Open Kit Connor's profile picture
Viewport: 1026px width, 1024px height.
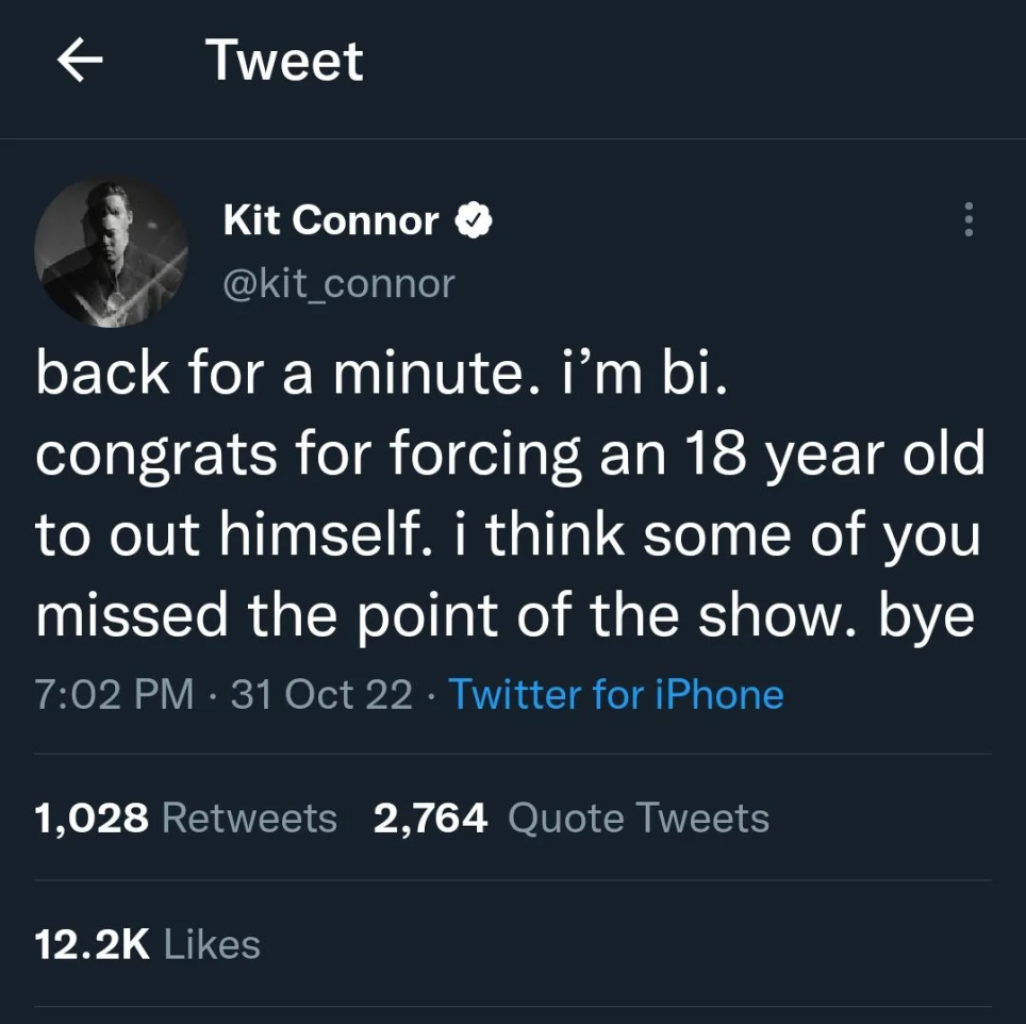click(x=111, y=251)
